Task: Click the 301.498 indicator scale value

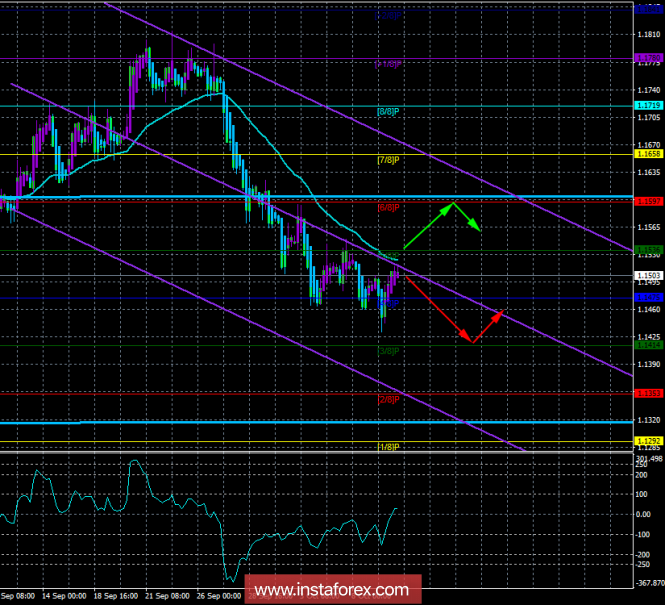Action: tap(649, 459)
